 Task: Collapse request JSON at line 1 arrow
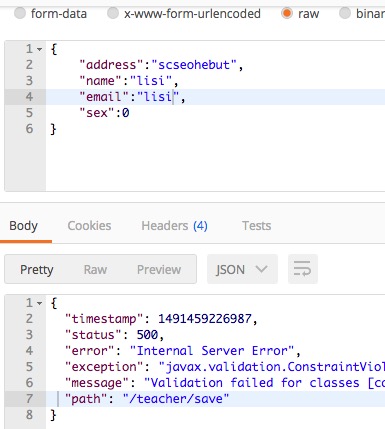pyautogui.click(x=39, y=49)
